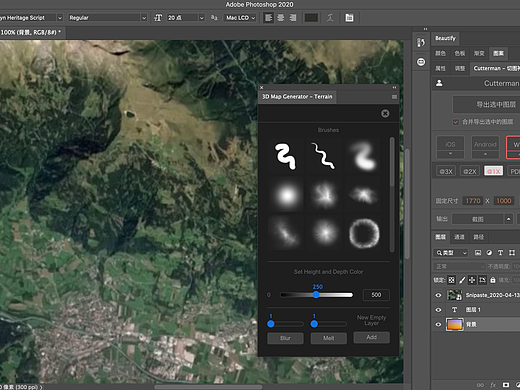Open the warp text tool

(x=330, y=18)
